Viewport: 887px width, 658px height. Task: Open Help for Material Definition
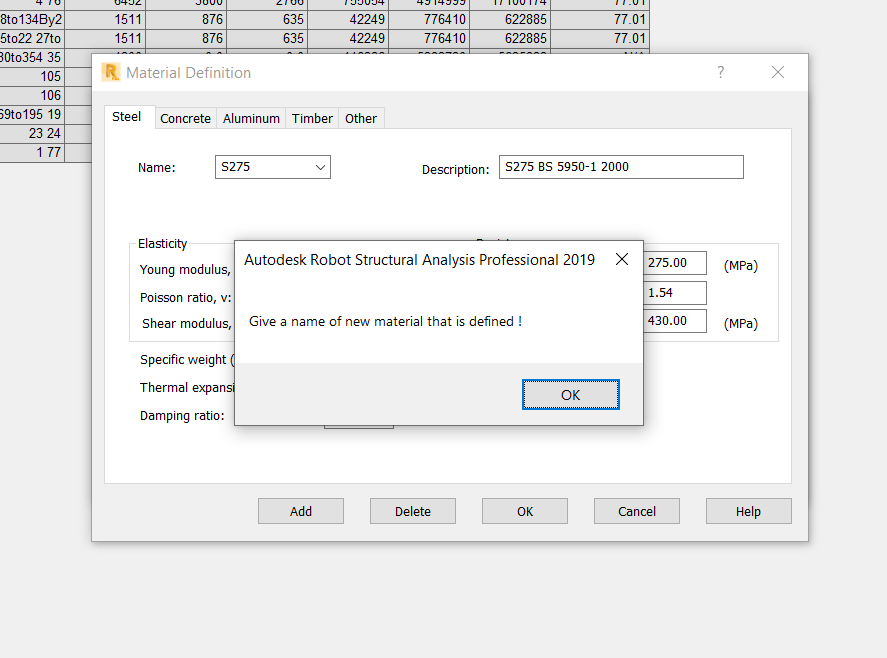[x=748, y=511]
